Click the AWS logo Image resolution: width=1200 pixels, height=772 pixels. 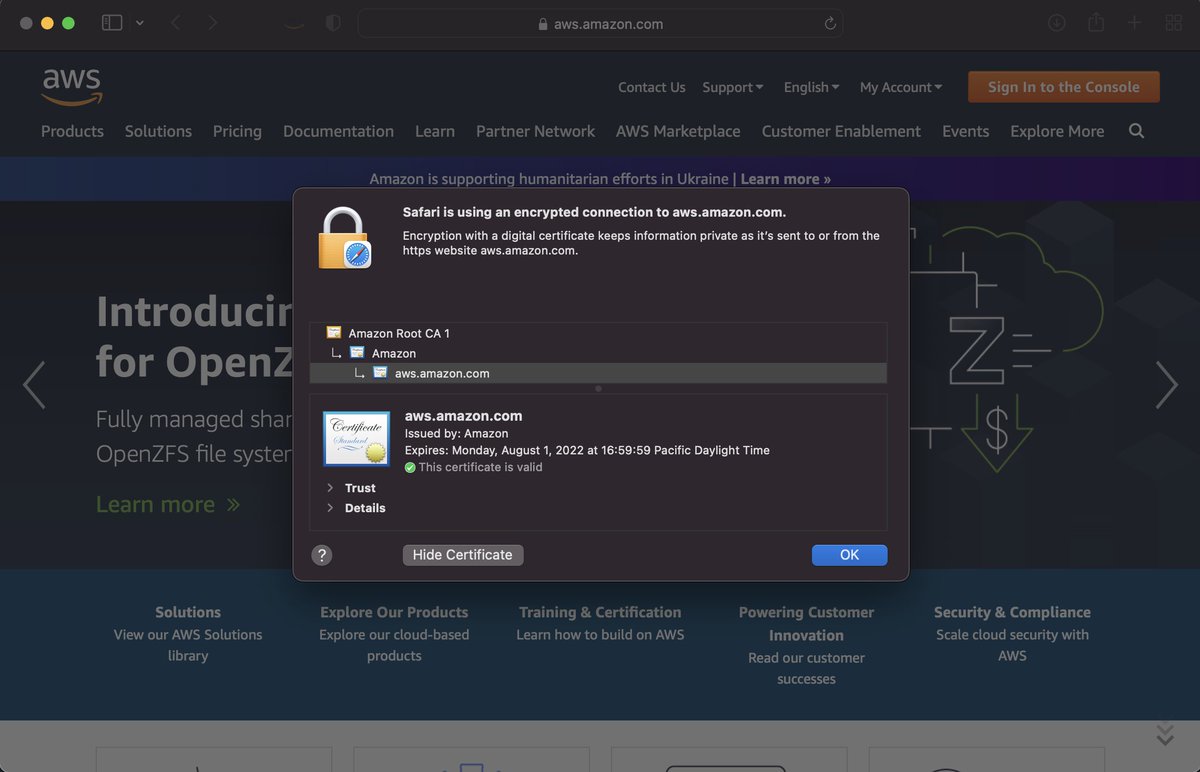coord(72,87)
